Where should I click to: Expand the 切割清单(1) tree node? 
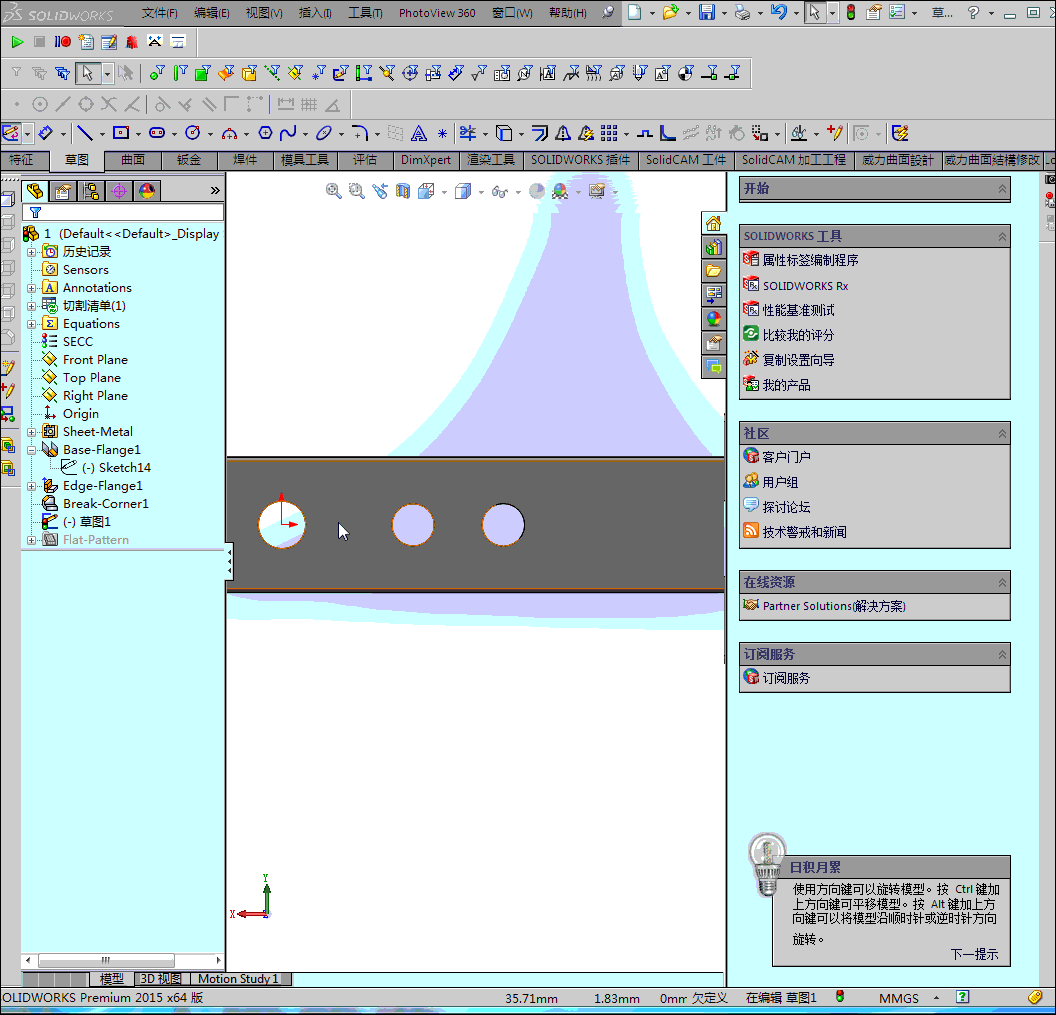31,306
